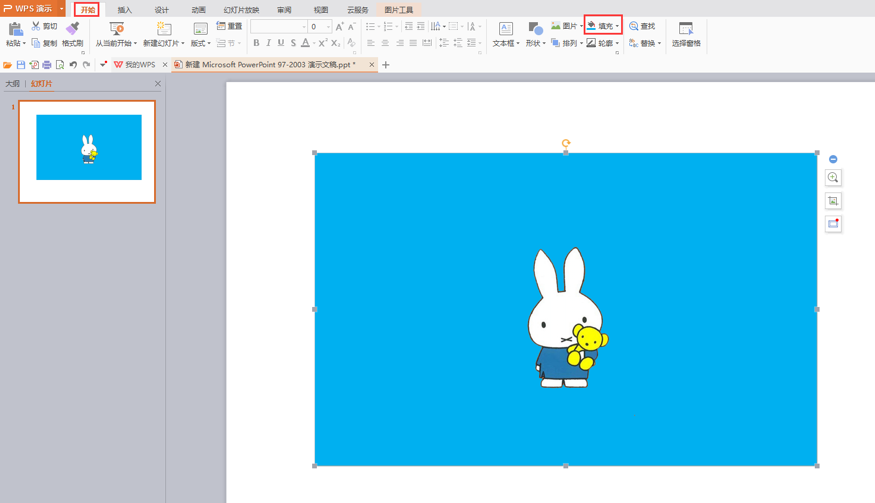This screenshot has width=875, height=503.
Task: Click the increase font size icon
Action: pyautogui.click(x=339, y=26)
